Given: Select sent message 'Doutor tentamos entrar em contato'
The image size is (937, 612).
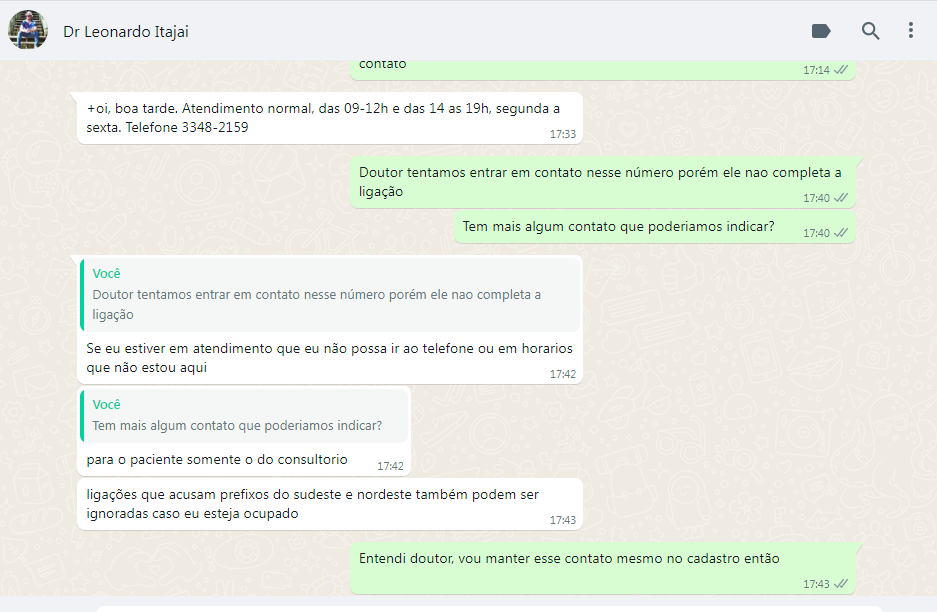Looking at the screenshot, I should click(x=602, y=182).
